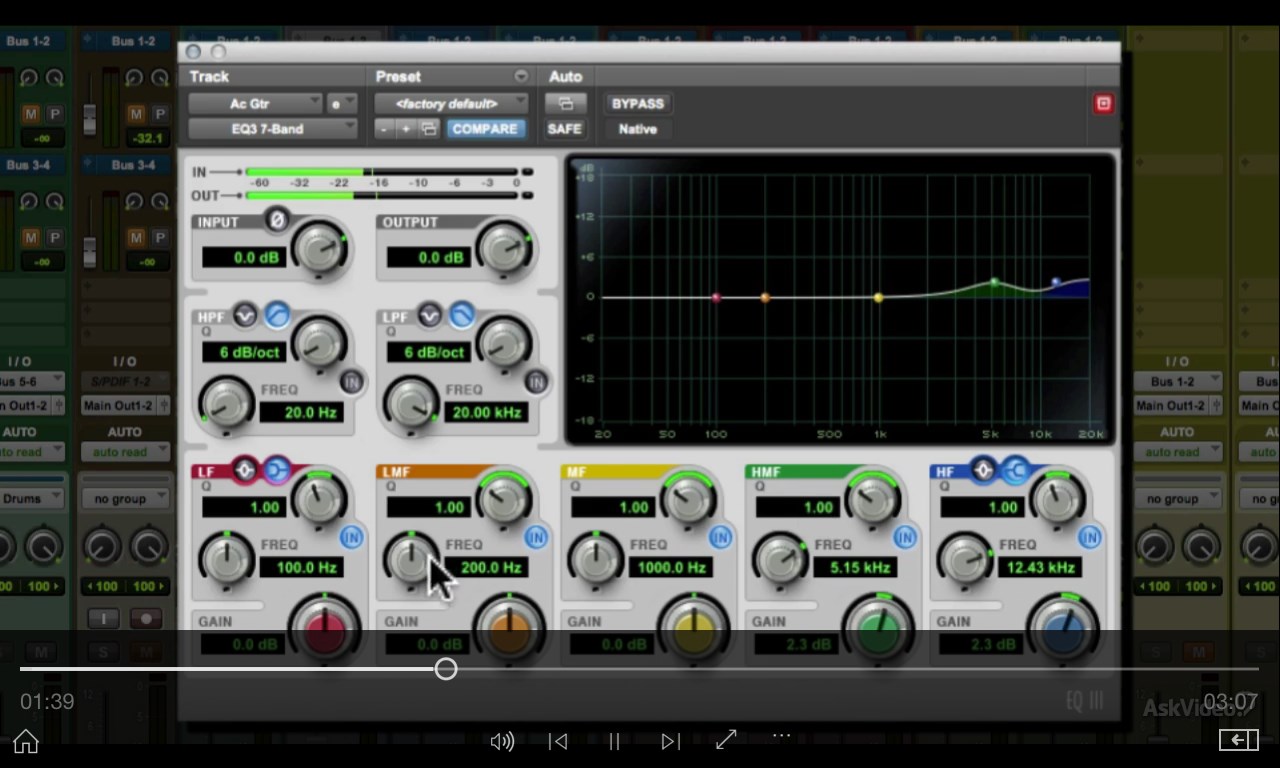Click the input gain 0.0 dB field
Viewport: 1280px width, 768px height.
tap(245, 257)
